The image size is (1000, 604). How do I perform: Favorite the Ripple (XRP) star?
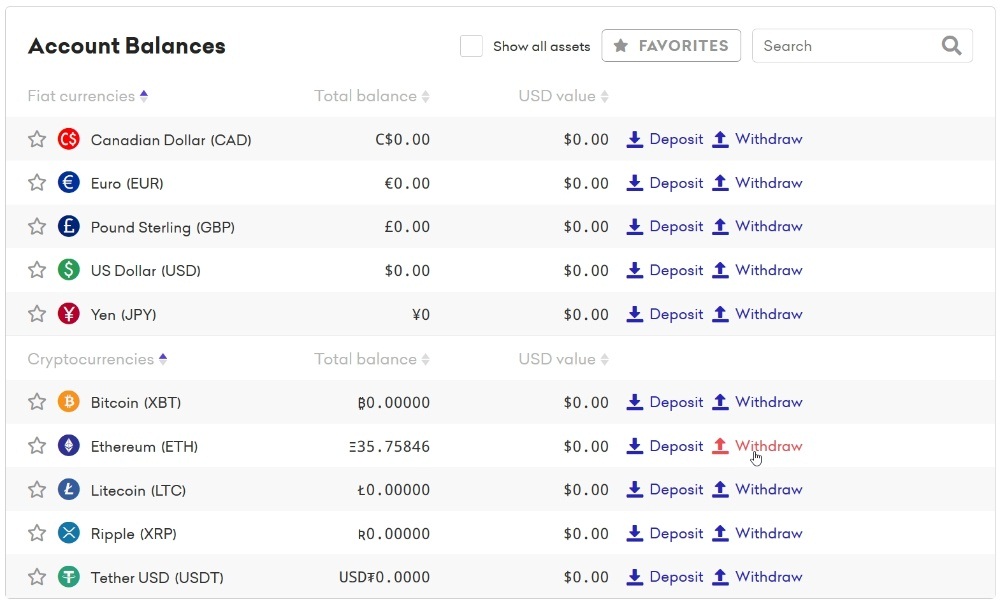click(37, 533)
